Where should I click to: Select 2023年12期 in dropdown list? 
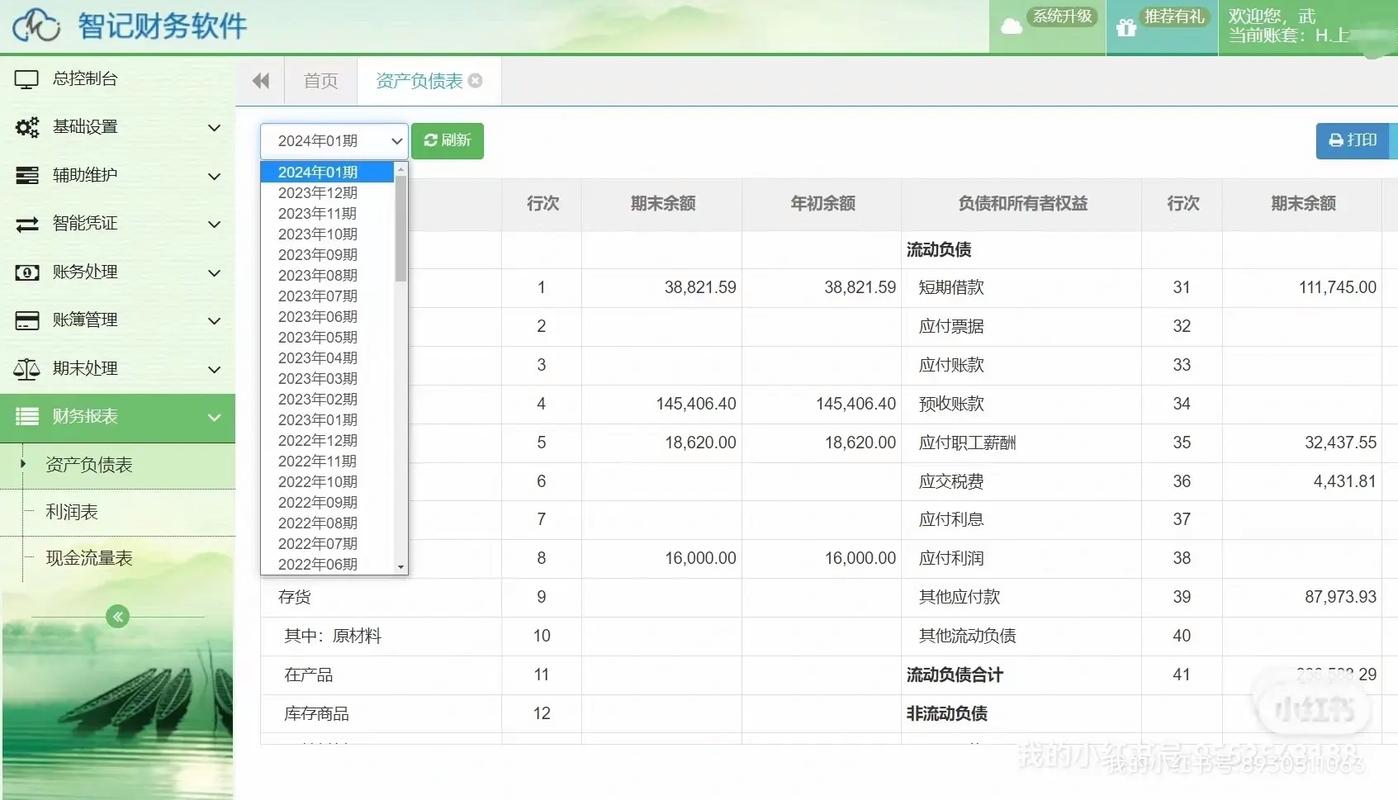point(327,193)
